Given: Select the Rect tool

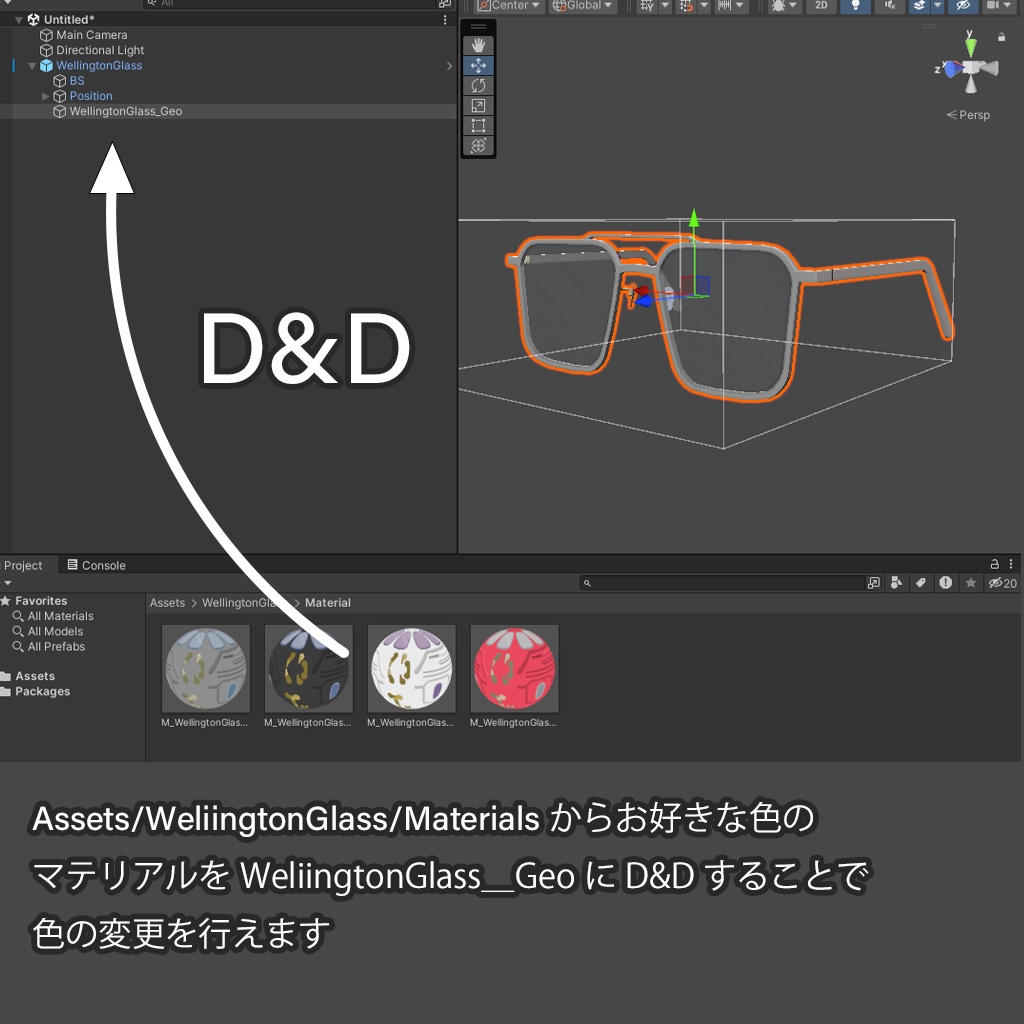Looking at the screenshot, I should pos(478,125).
